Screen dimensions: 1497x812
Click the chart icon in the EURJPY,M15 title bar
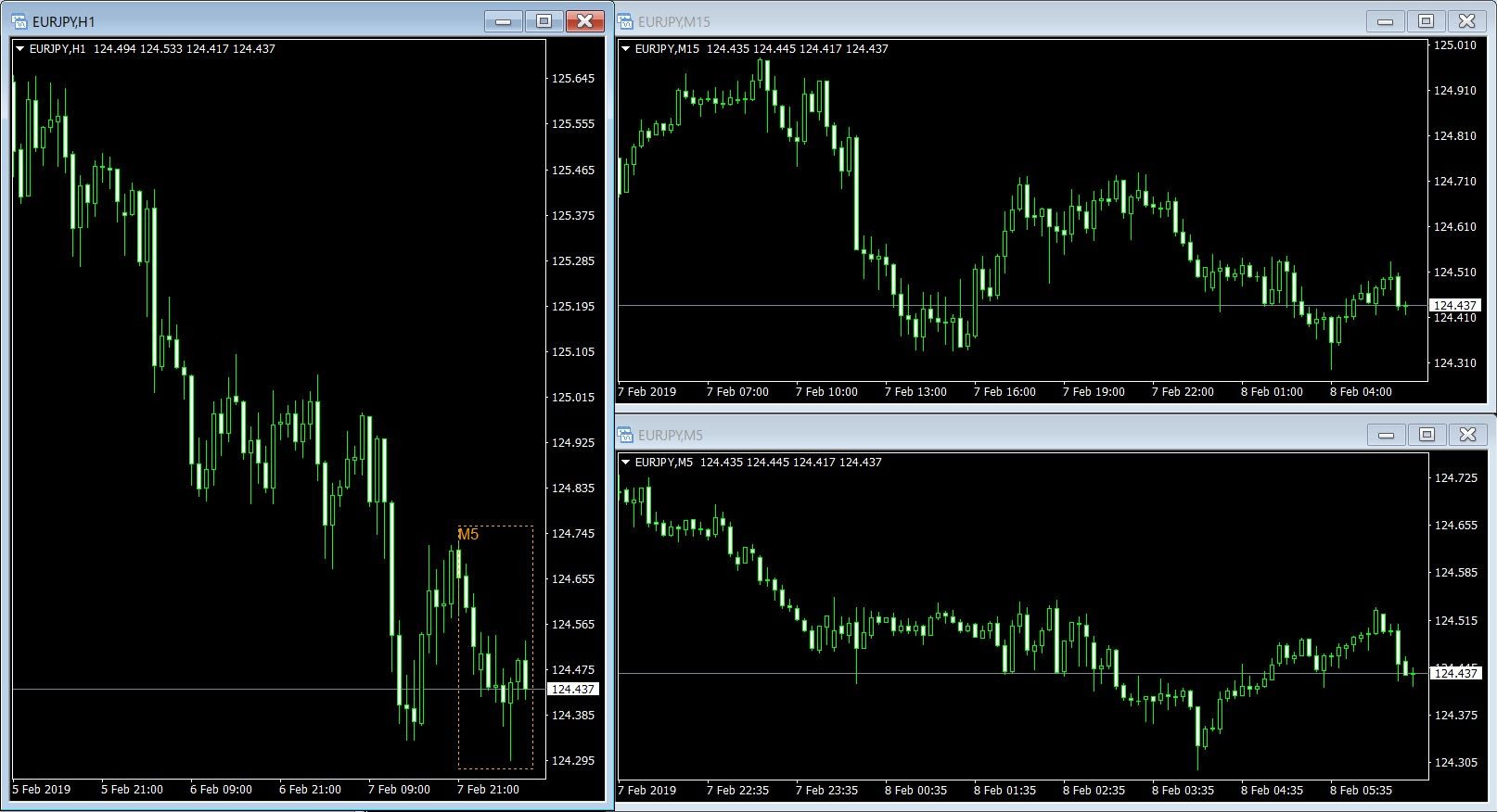pos(625,21)
